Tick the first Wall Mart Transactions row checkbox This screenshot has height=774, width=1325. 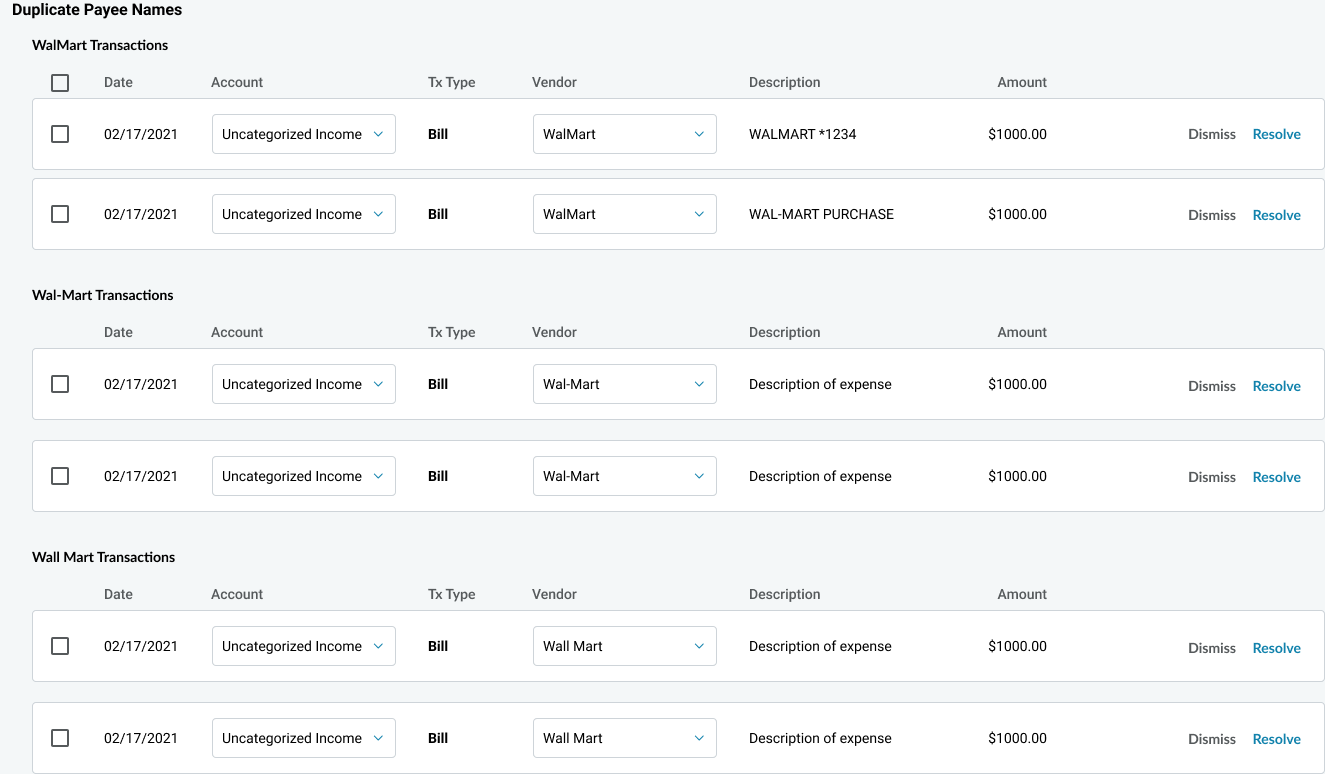tap(60, 646)
